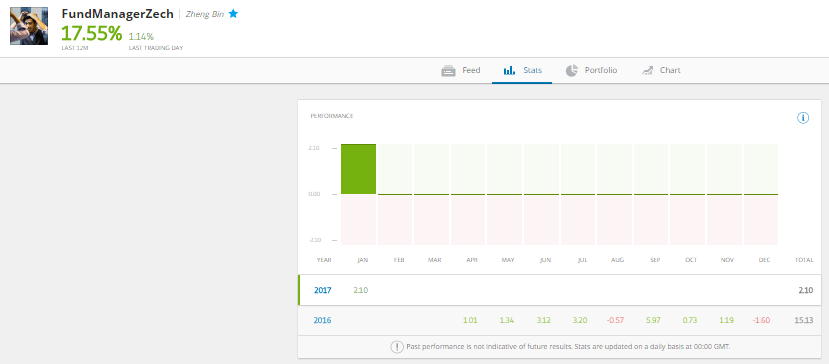
Task: Click the green January performance bar
Action: click(358, 169)
